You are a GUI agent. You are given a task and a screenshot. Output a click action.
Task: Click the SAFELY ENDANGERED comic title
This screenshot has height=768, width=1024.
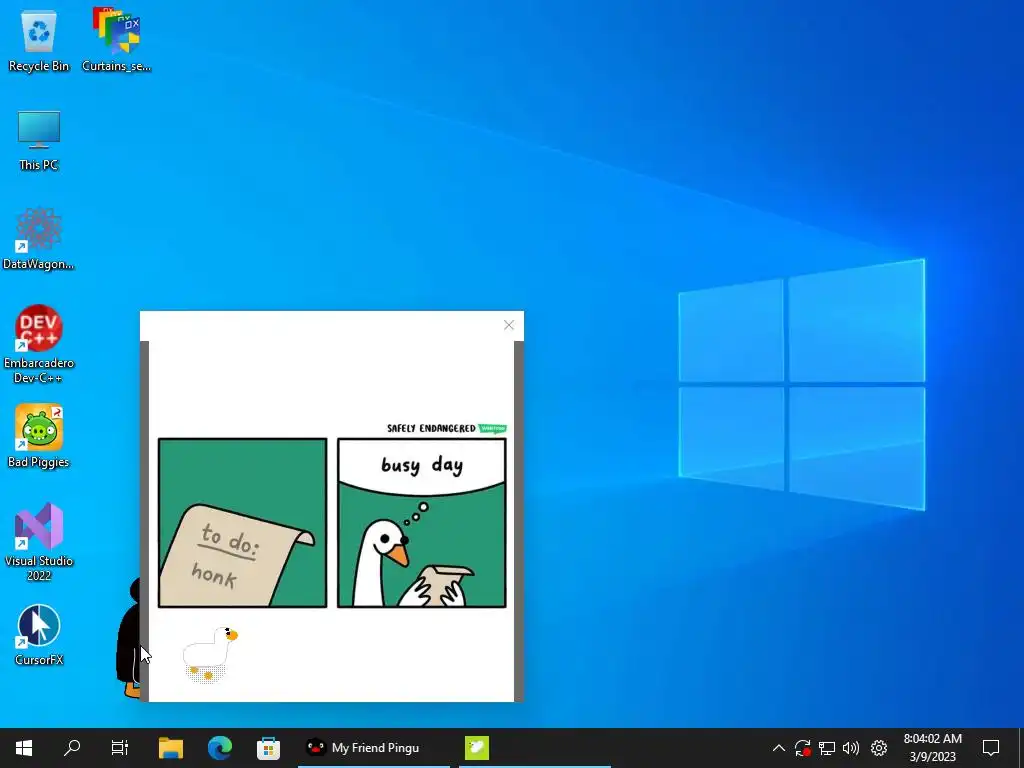[431, 428]
